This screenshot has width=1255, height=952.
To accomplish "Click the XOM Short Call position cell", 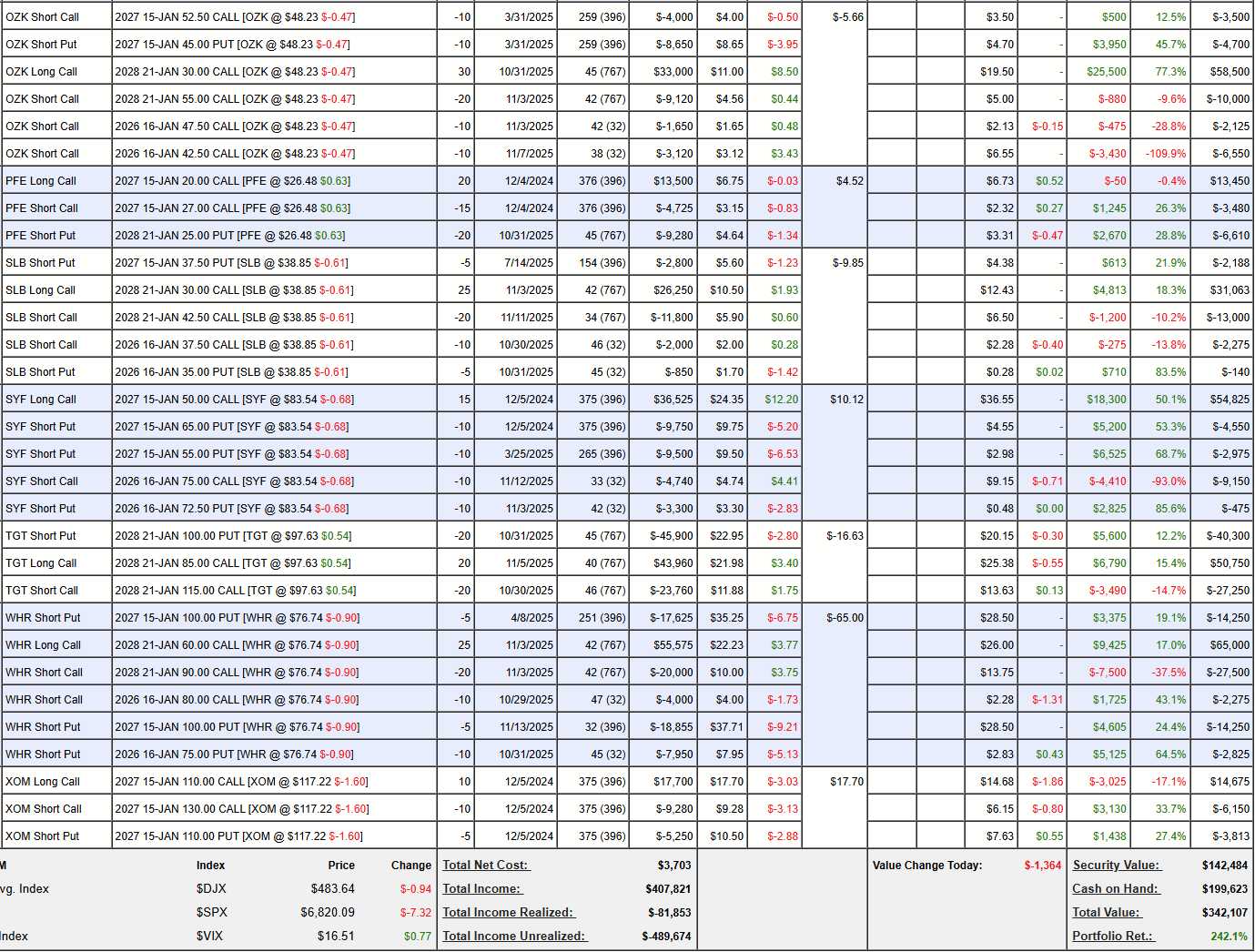I will pos(44,809).
